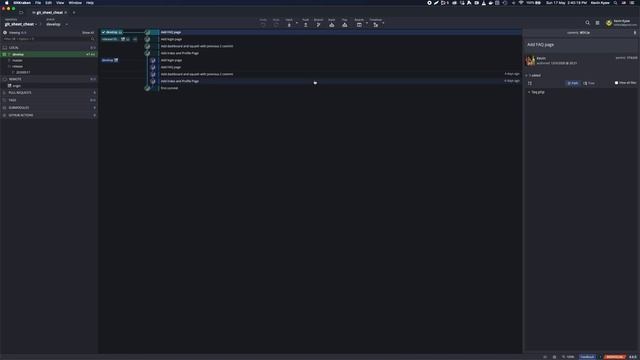640x360 pixels.
Task: Open the Boards toolbar icon
Action: coord(359,24)
